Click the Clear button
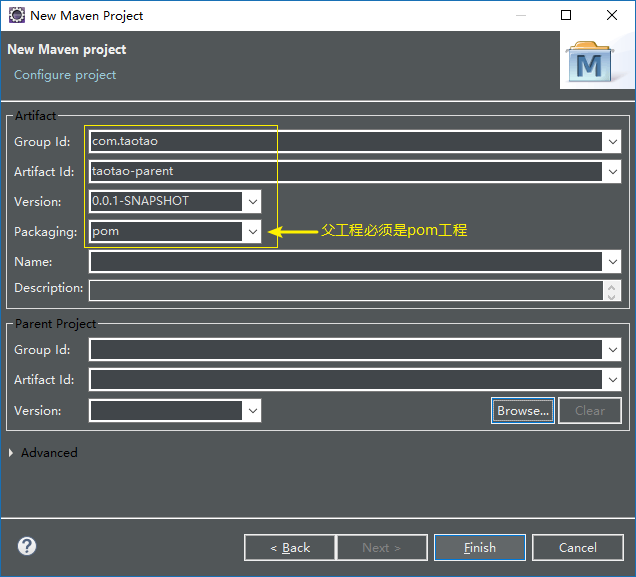The image size is (636, 577). coord(590,411)
